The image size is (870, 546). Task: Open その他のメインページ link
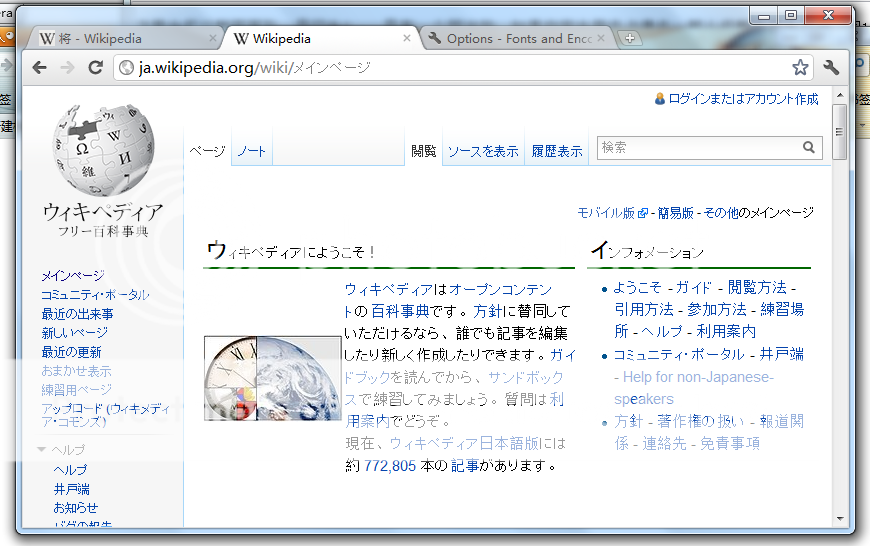758,213
